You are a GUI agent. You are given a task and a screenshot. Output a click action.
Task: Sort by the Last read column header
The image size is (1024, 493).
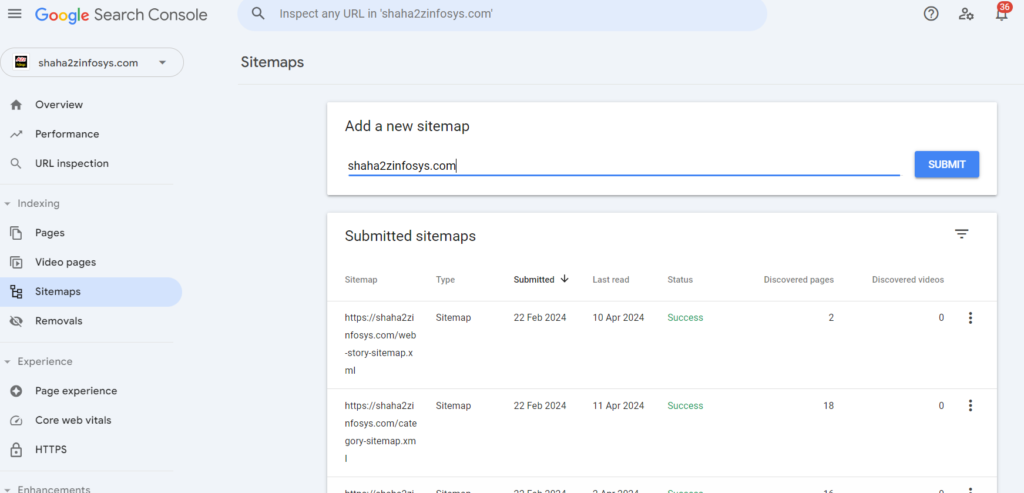click(611, 279)
